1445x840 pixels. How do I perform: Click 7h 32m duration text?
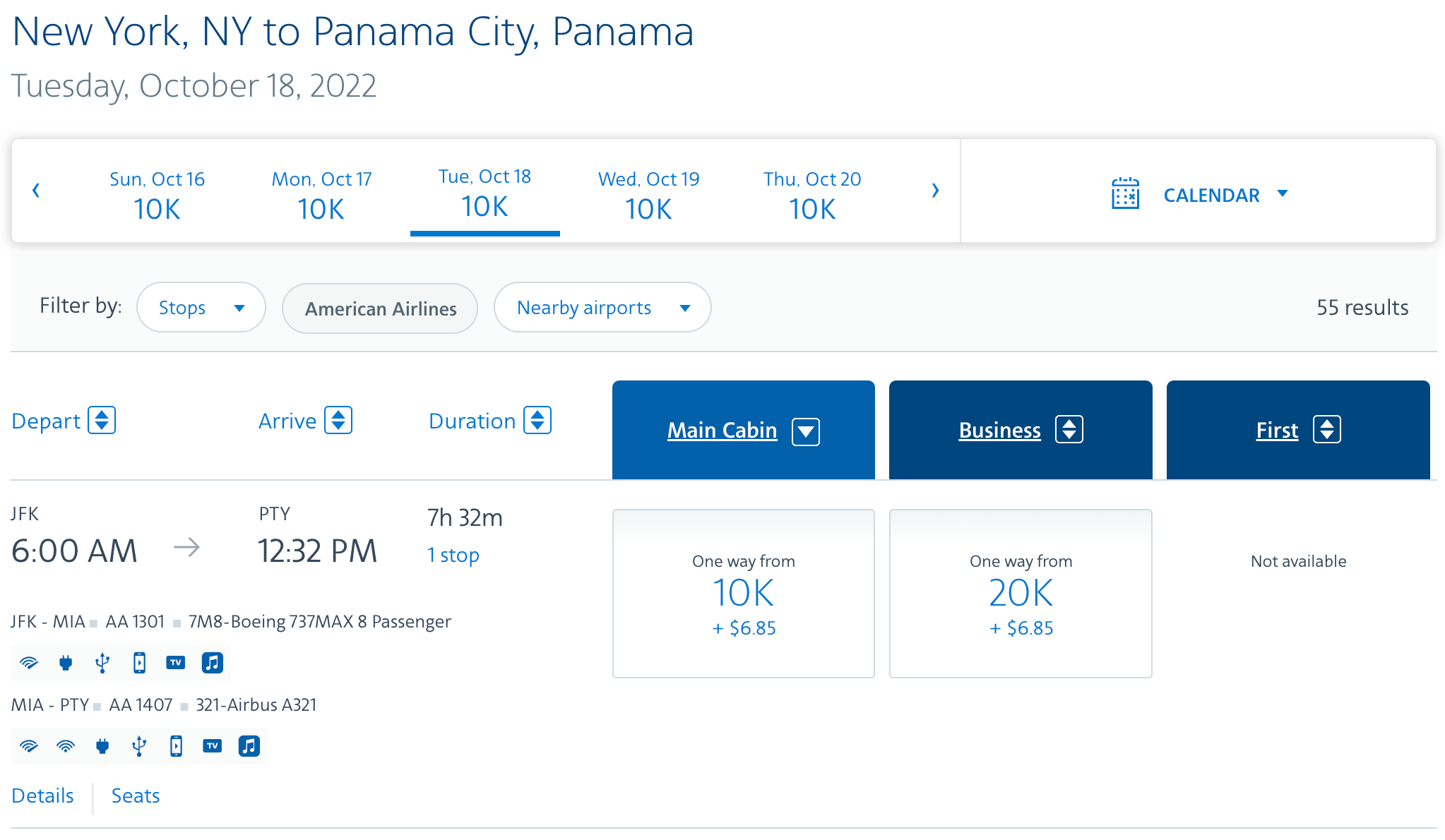(x=465, y=518)
